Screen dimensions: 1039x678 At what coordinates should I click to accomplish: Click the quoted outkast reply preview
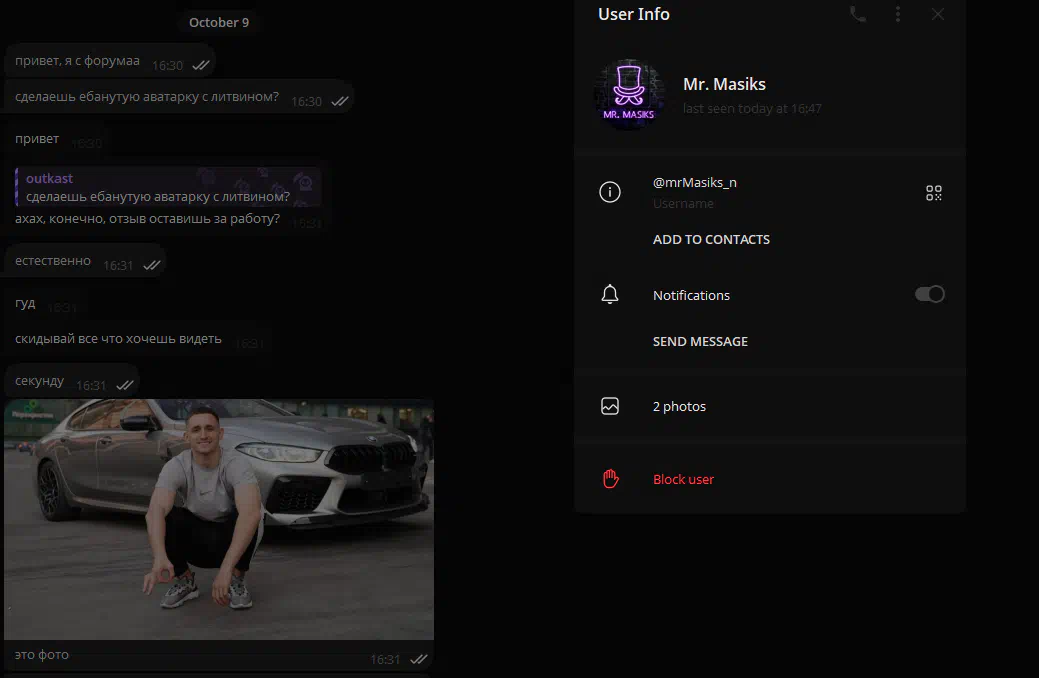pos(168,188)
